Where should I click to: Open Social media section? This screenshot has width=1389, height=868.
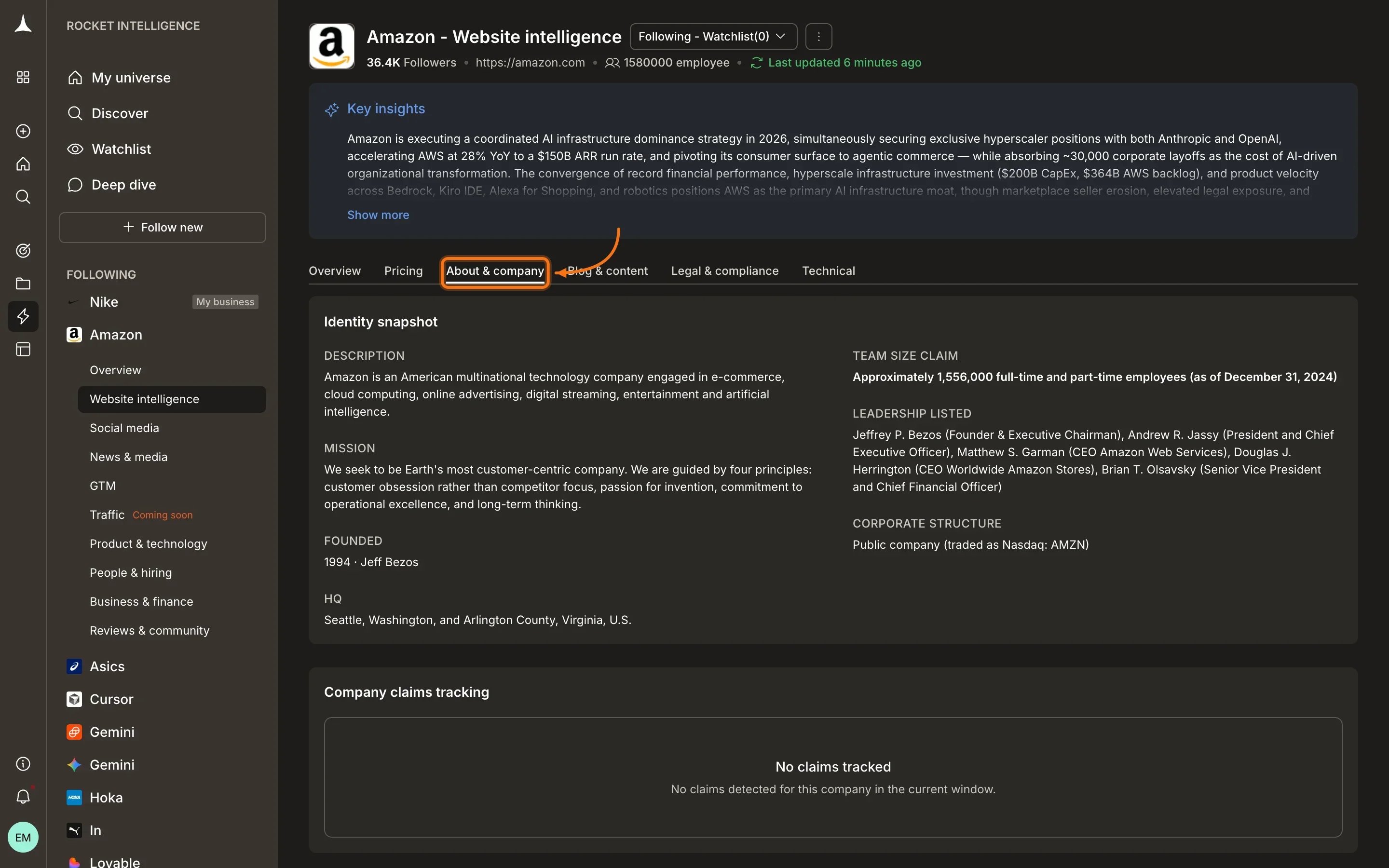click(x=124, y=428)
